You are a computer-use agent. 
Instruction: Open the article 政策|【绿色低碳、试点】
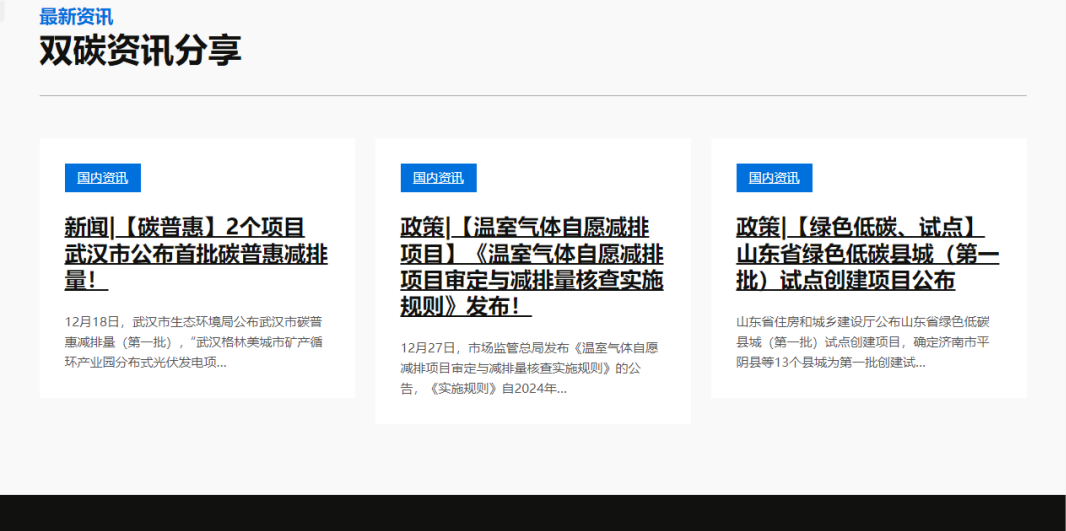tap(861, 228)
